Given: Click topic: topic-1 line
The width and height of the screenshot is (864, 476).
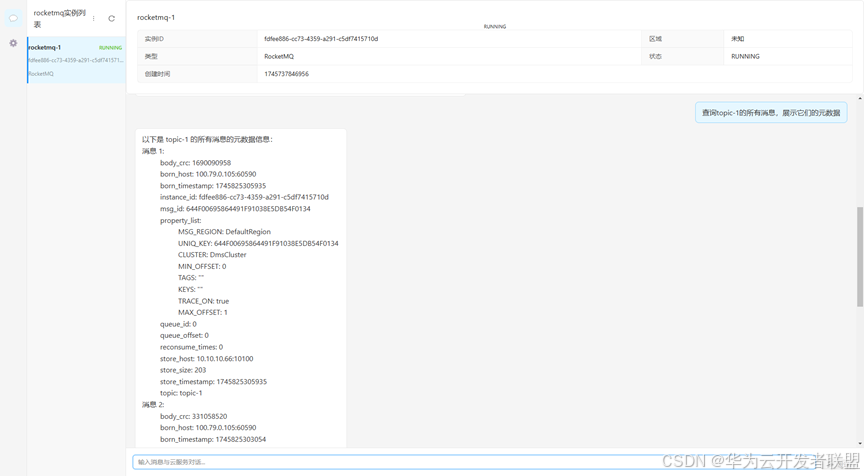Looking at the screenshot, I should (x=181, y=393).
